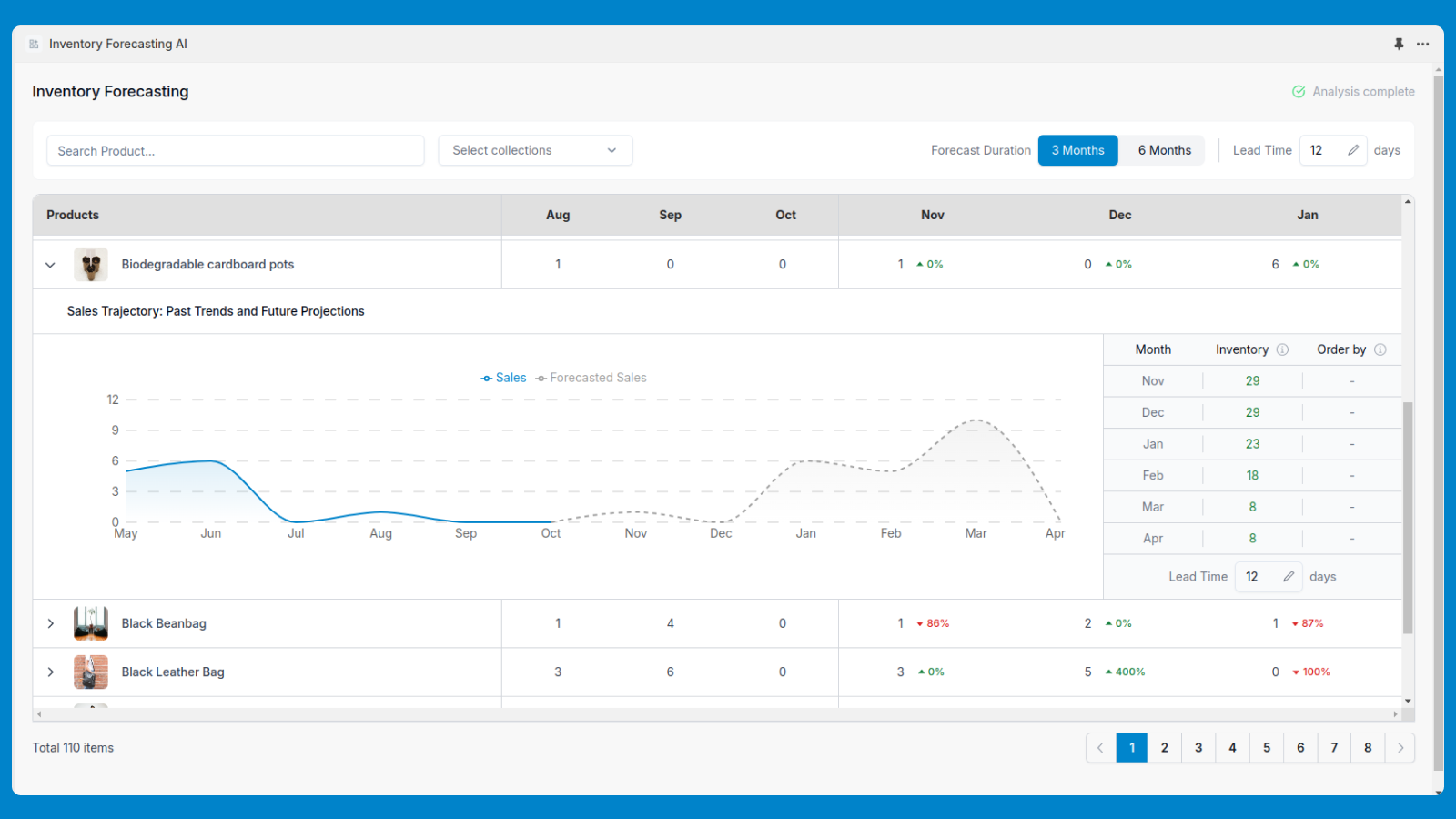Toggle the Forecasted Sales legend item

[x=591, y=378]
